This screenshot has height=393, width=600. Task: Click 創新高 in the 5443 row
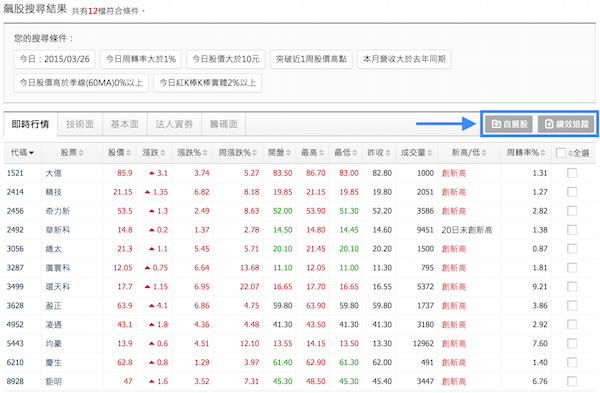(x=454, y=343)
